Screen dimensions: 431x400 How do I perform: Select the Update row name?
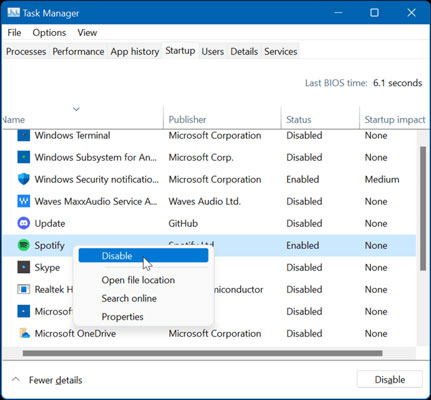coord(50,223)
